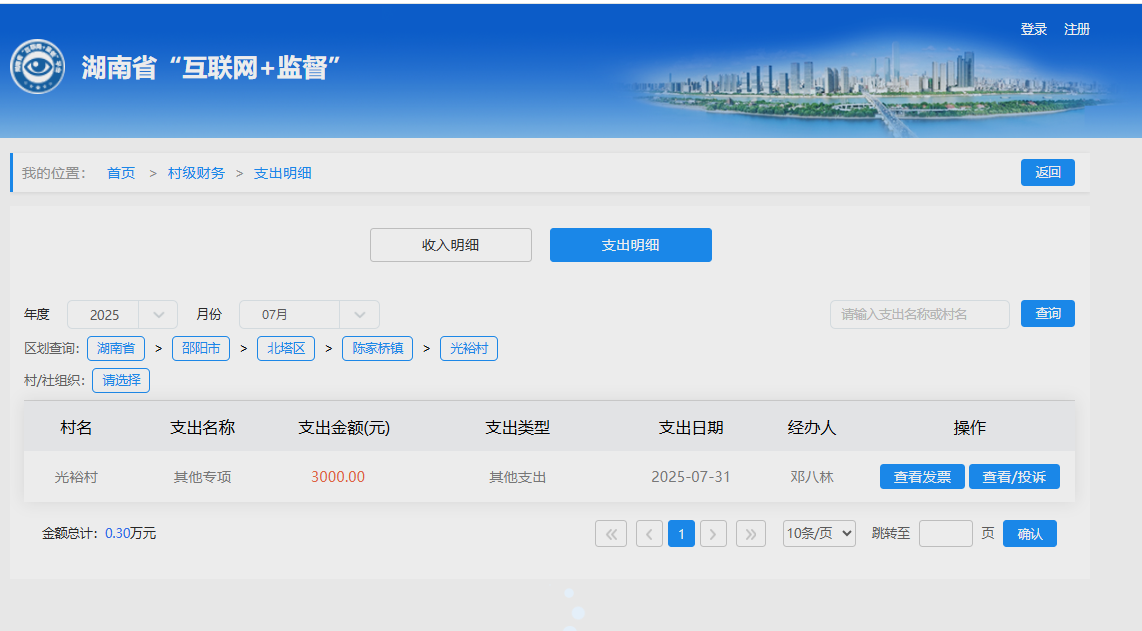Click the 登录 link
The image size is (1142, 631).
click(x=1033, y=29)
